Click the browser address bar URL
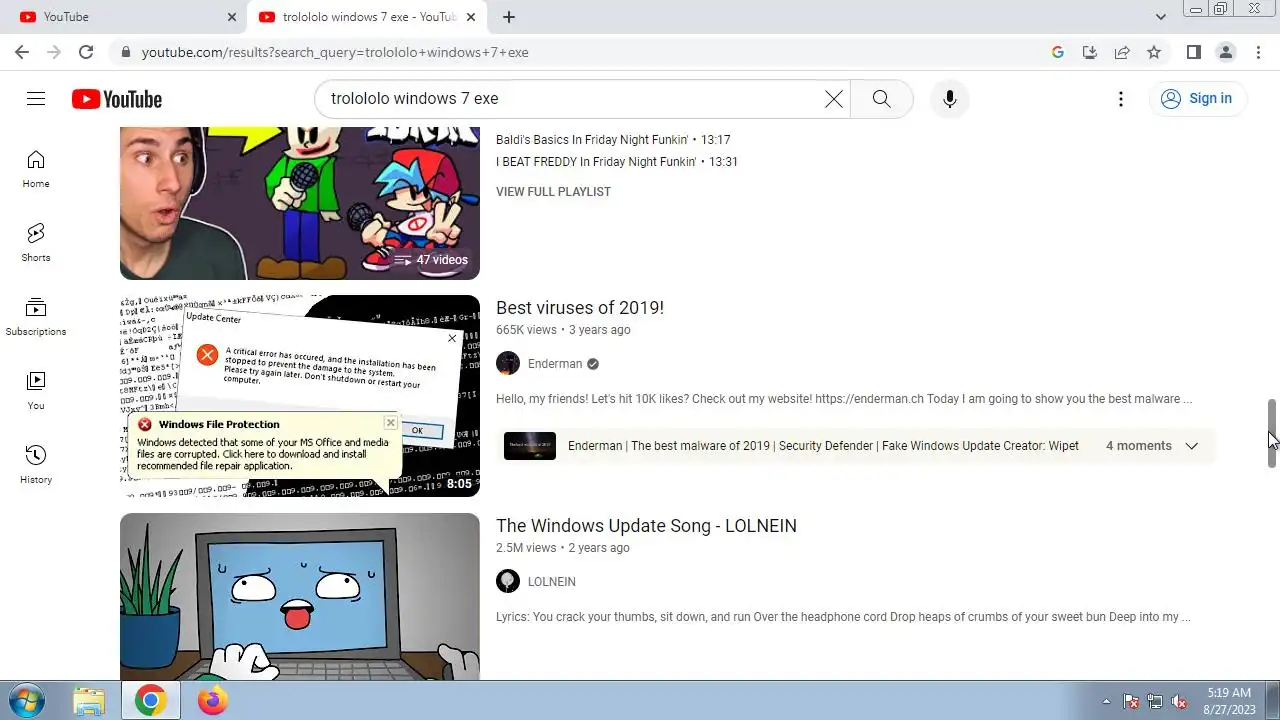This screenshot has width=1280, height=720. [335, 52]
